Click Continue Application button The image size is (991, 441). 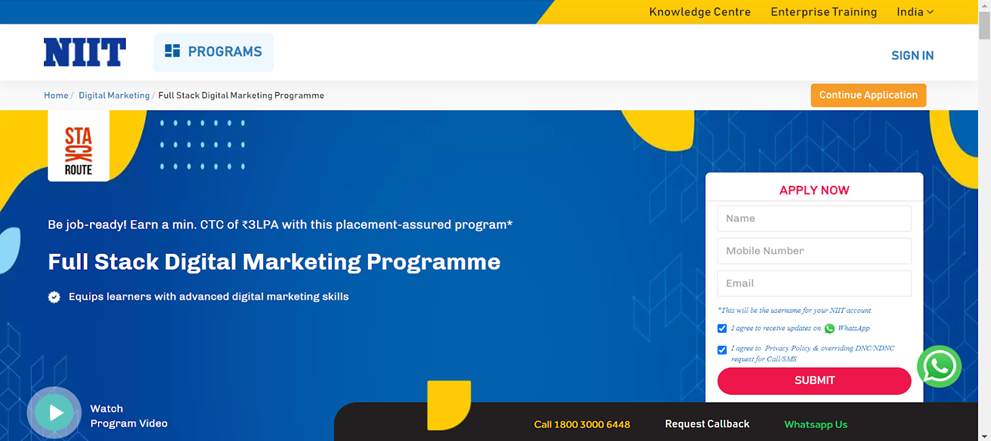[x=868, y=95]
